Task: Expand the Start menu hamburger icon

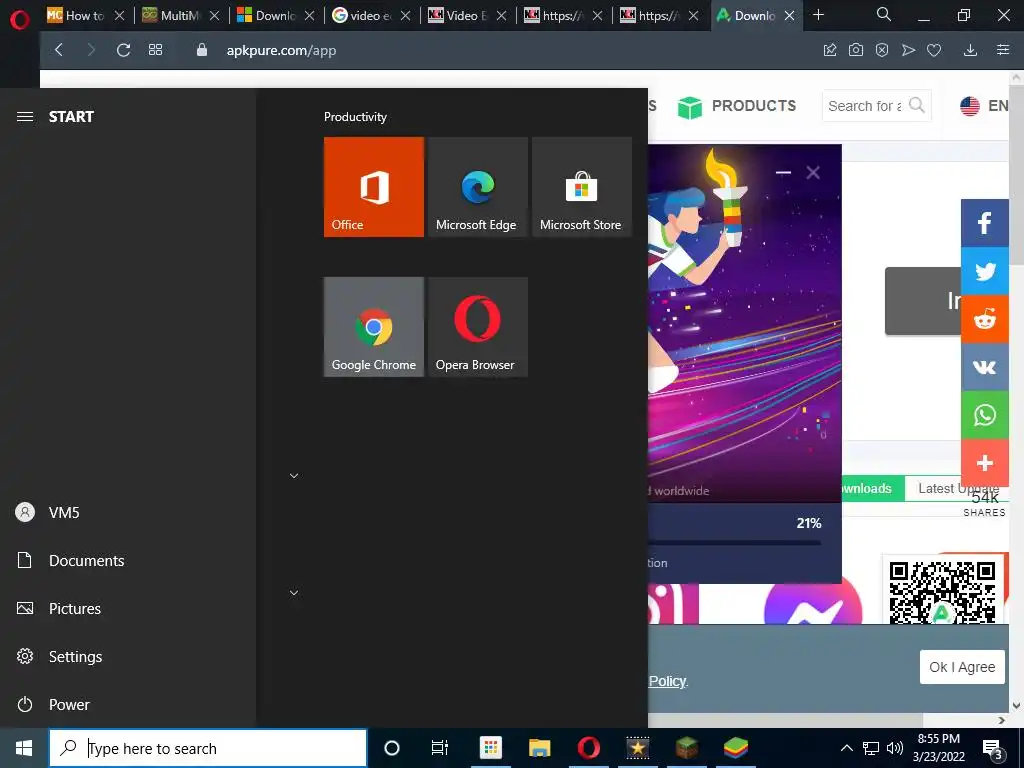Action: (x=25, y=117)
